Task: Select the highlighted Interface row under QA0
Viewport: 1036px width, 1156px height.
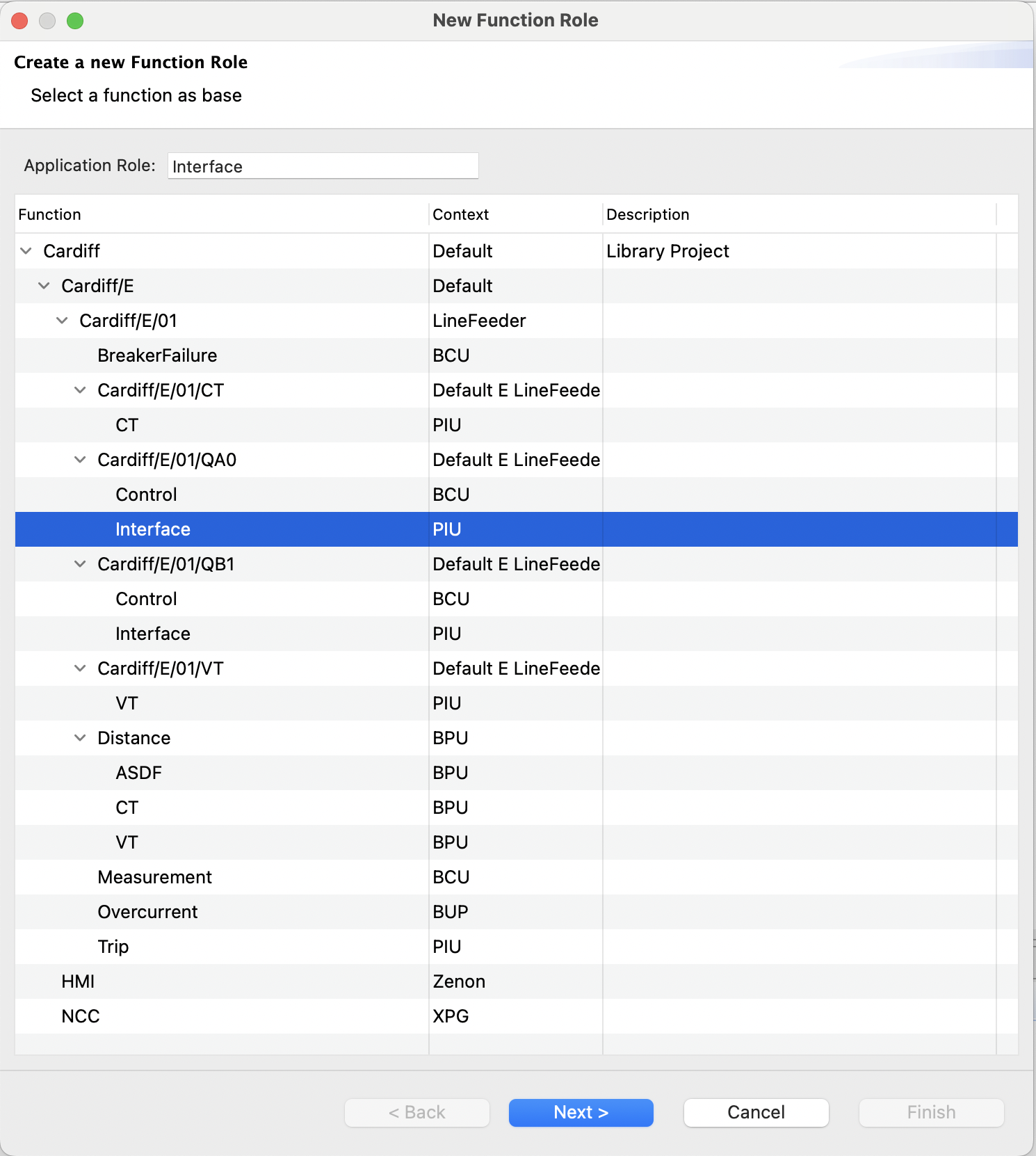Action: click(517, 529)
